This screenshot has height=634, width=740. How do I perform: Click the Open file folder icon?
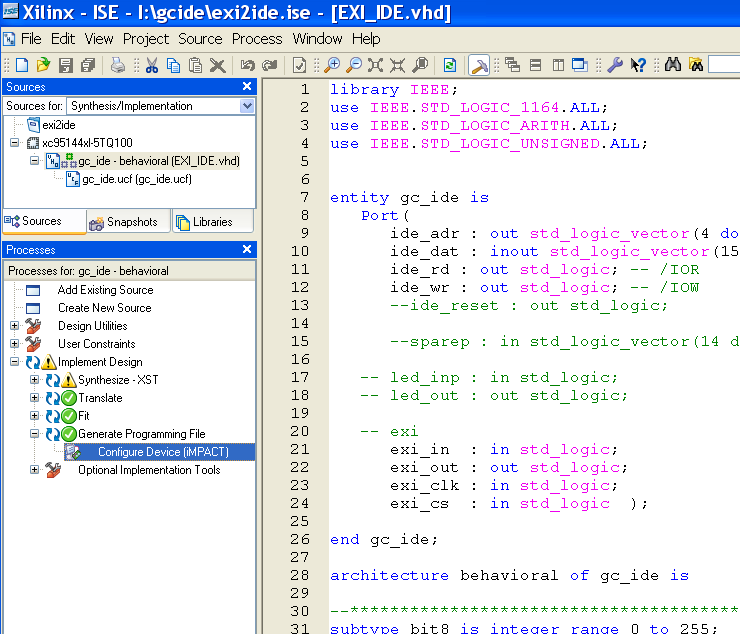coord(43,65)
